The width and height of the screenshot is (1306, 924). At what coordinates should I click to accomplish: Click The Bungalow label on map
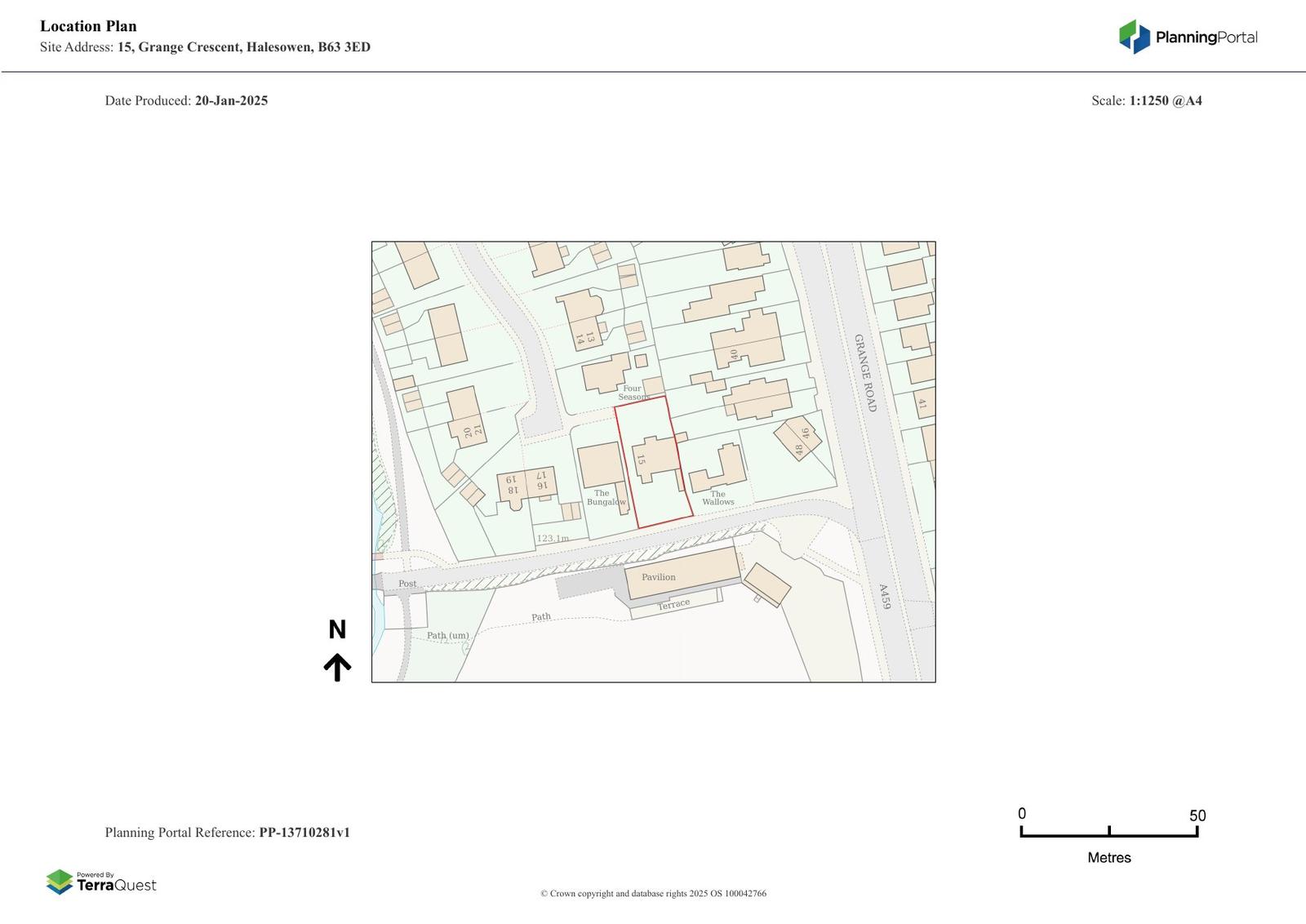[x=605, y=497]
